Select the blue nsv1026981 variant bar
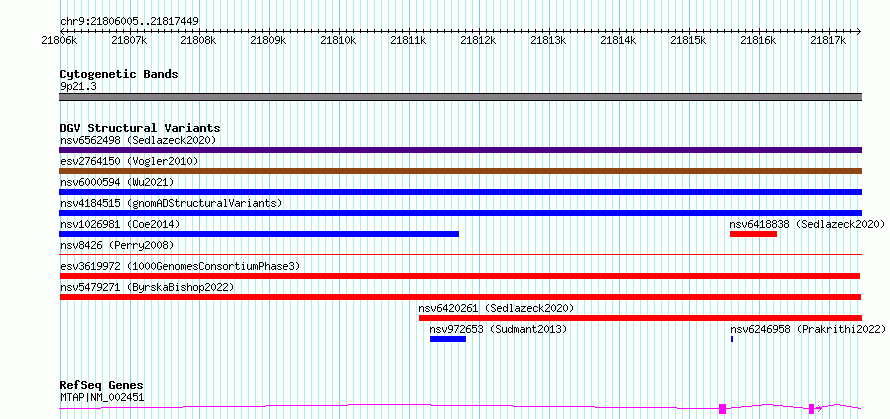The height and width of the screenshot is (419, 890). (259, 234)
